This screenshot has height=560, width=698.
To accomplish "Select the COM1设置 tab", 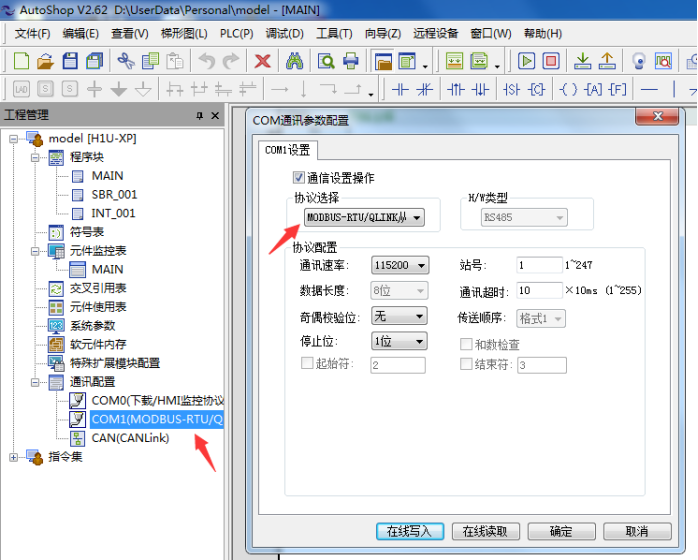I will tap(287, 151).
